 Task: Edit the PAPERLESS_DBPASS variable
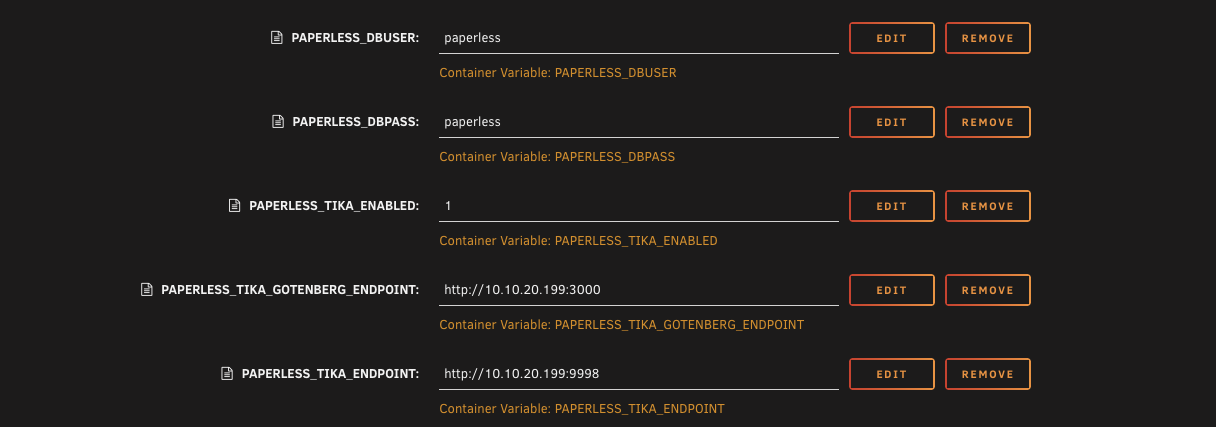(x=891, y=122)
